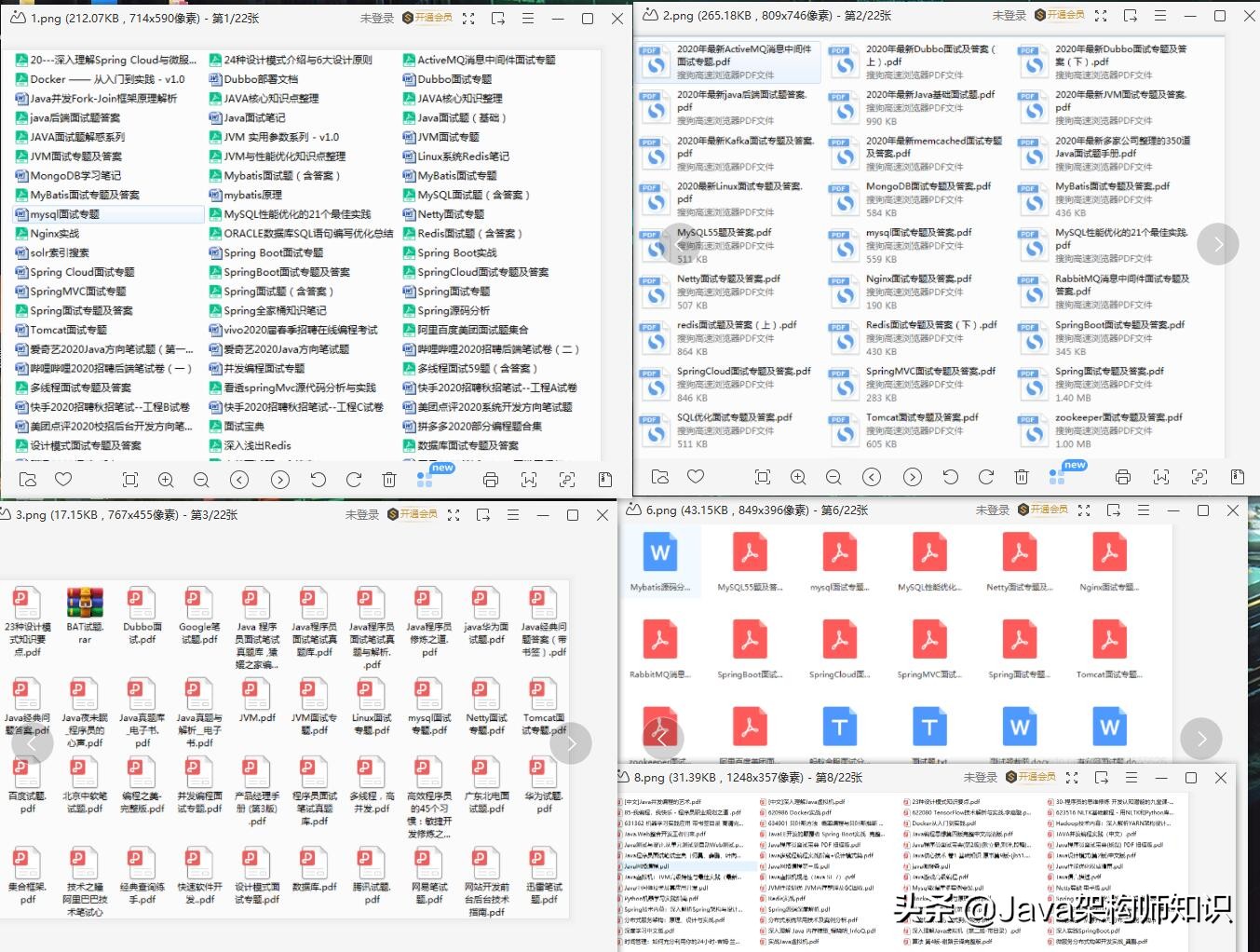Click 'SpringBoot面试...' PDF in 6.png
Viewport: 1260px width, 952px height.
click(x=750, y=650)
